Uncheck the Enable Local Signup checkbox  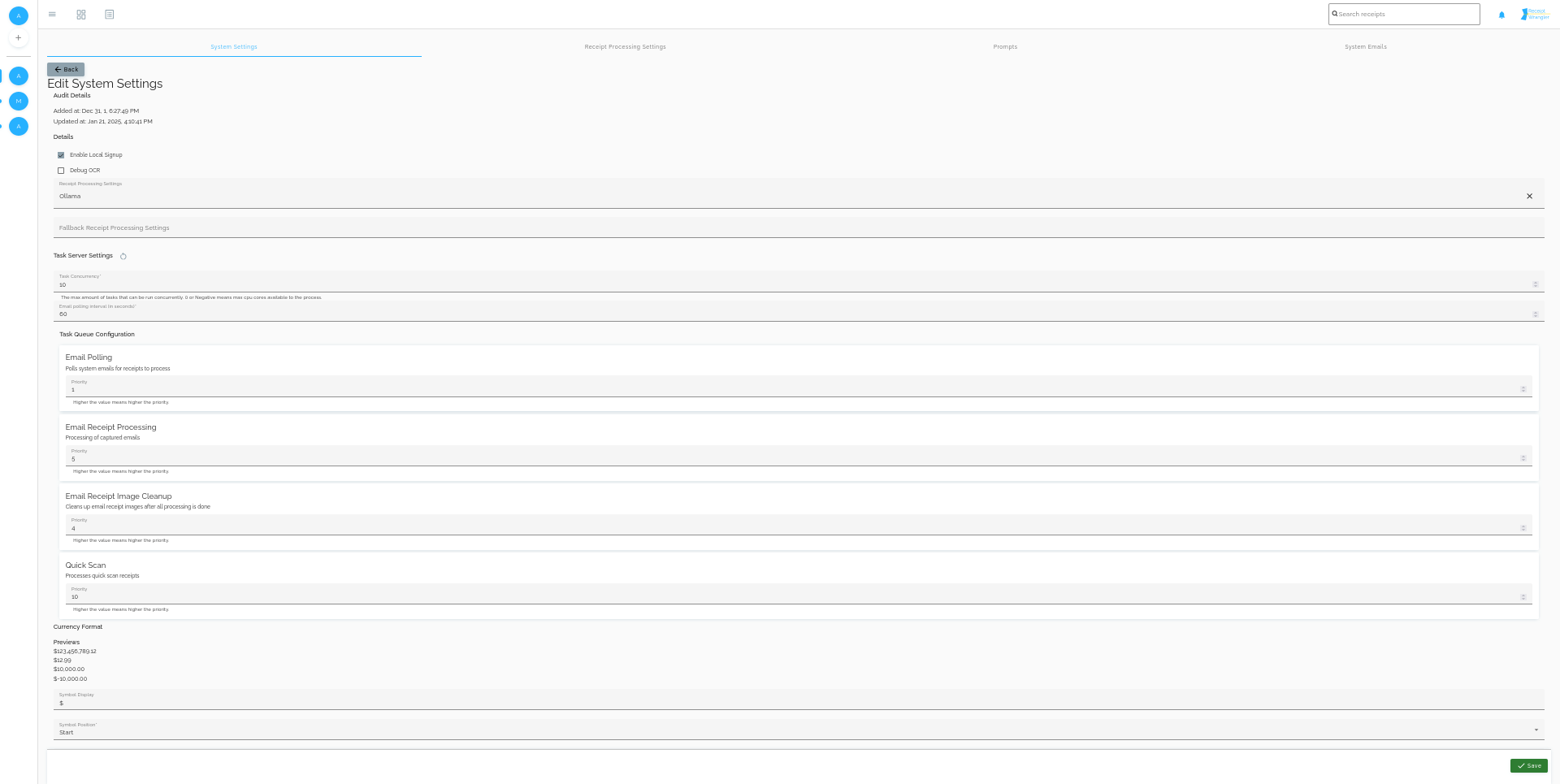(x=61, y=155)
